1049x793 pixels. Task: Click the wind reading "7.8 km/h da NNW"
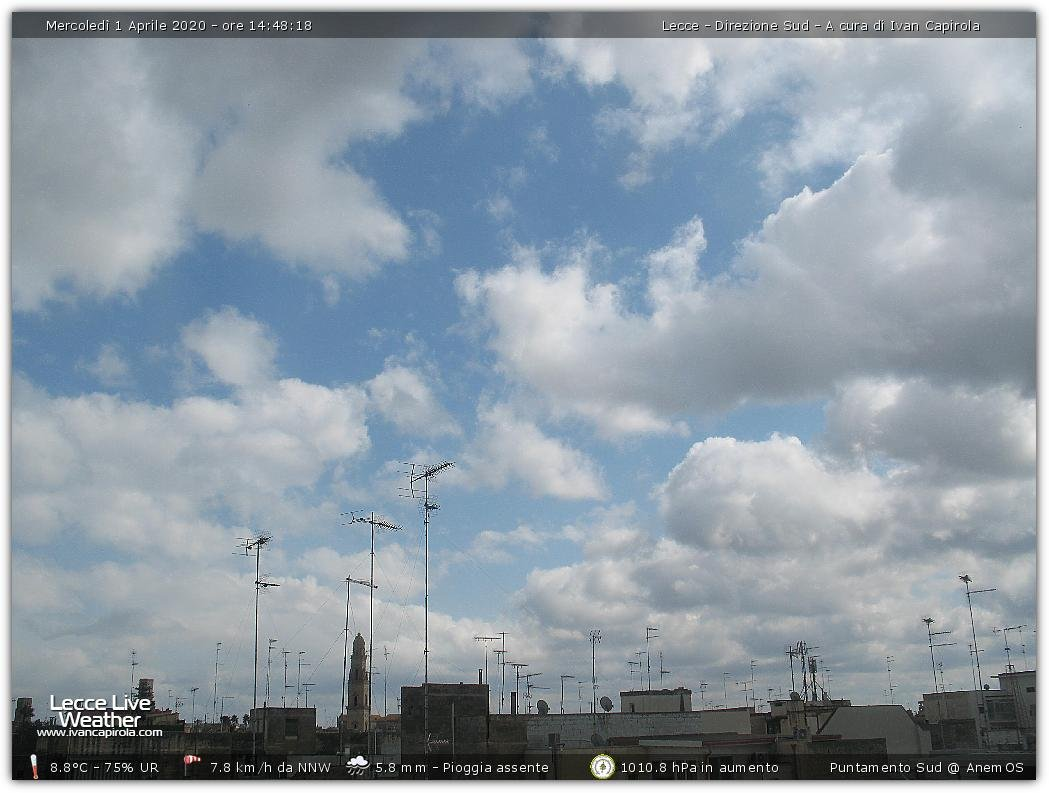coord(270,768)
